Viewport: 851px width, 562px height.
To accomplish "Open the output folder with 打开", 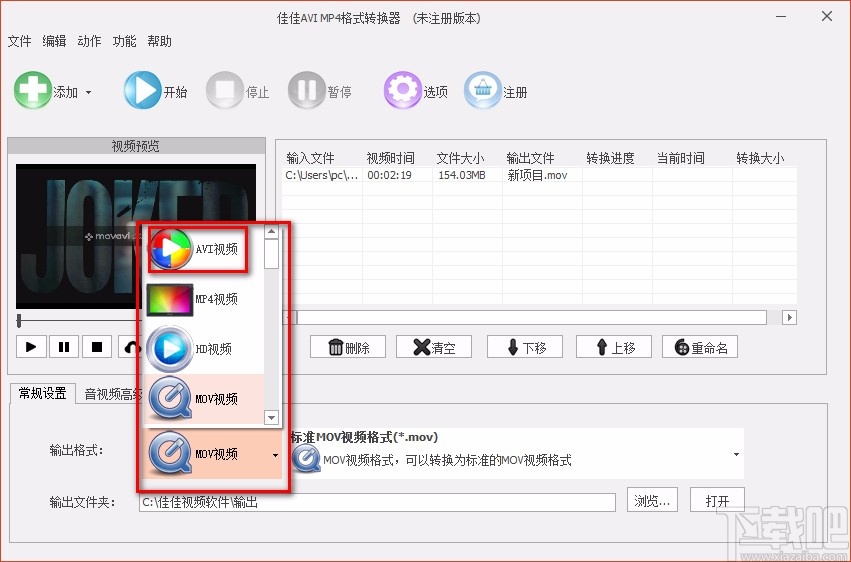I will 717,501.
